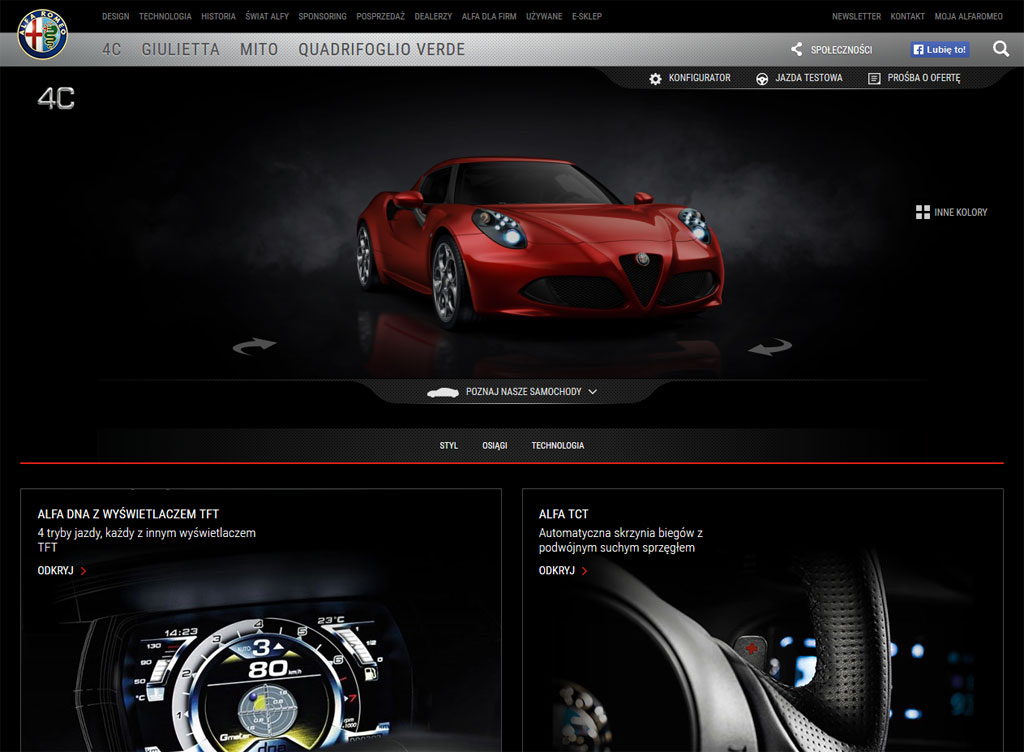Click the share icon beside Społeczności
Image resolution: width=1024 pixels, height=752 pixels.
(x=797, y=49)
